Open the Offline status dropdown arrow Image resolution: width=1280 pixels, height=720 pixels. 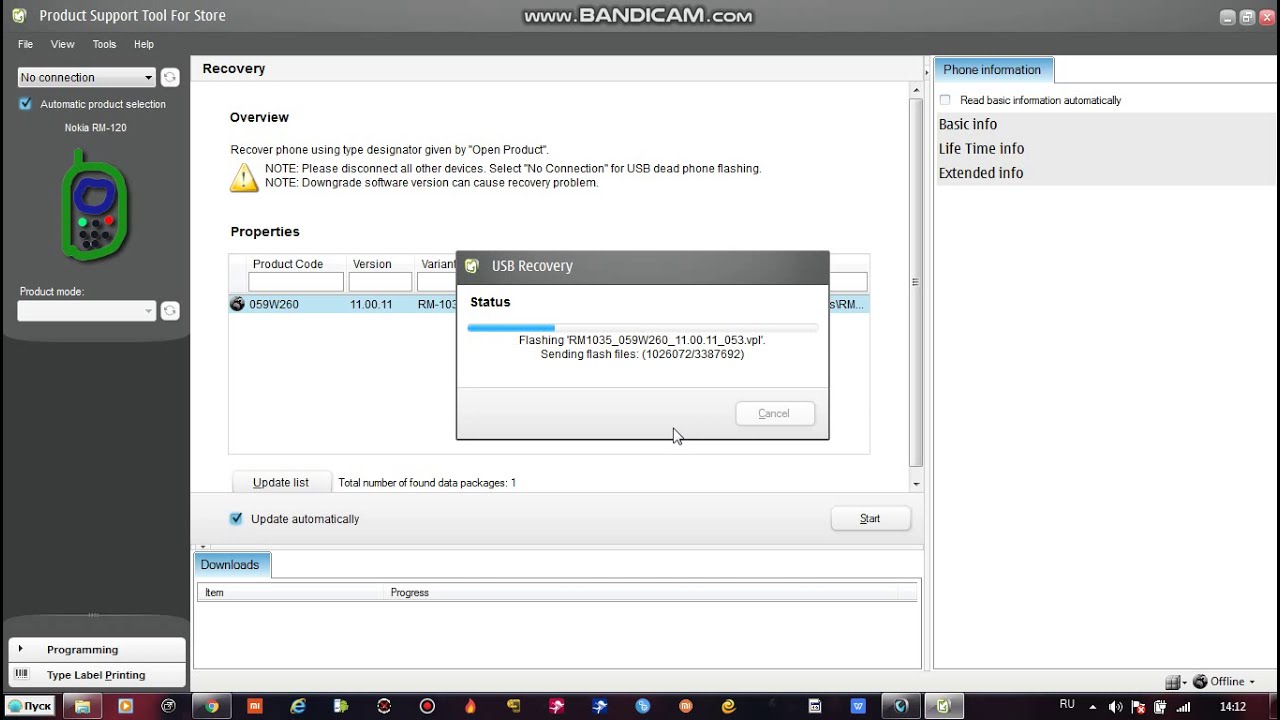pos(1252,682)
